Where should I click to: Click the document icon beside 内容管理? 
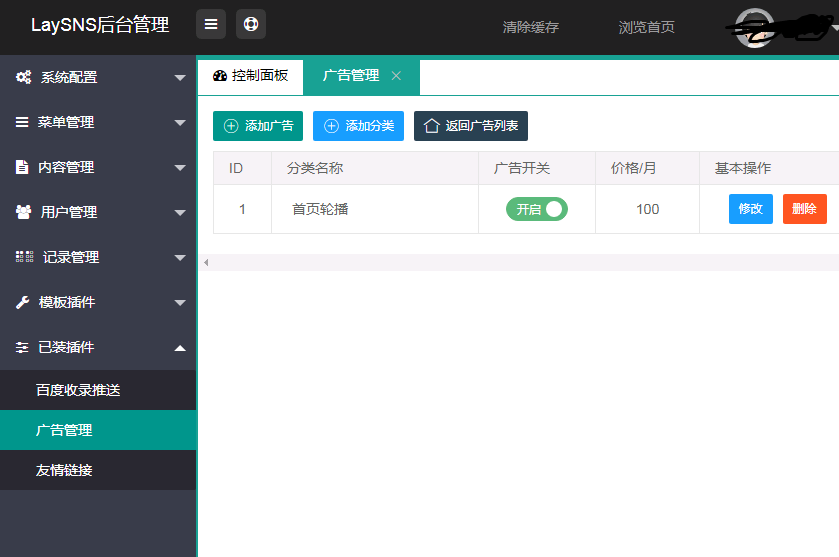[x=22, y=167]
